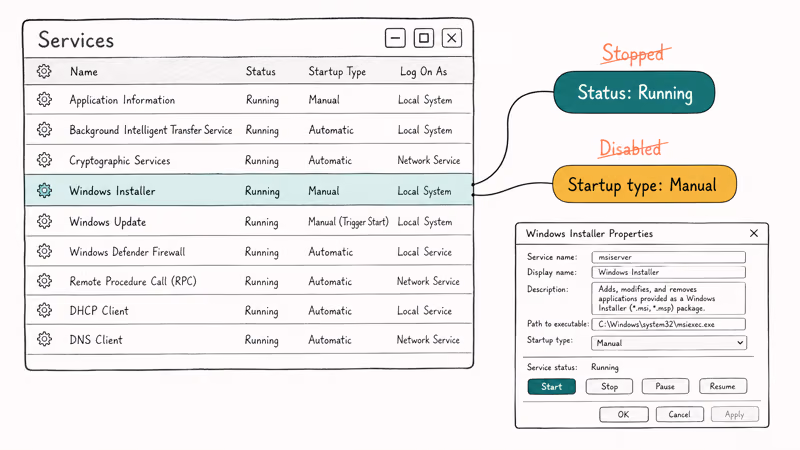
Task: Click OK in Windows Installer Properties
Action: click(623, 414)
